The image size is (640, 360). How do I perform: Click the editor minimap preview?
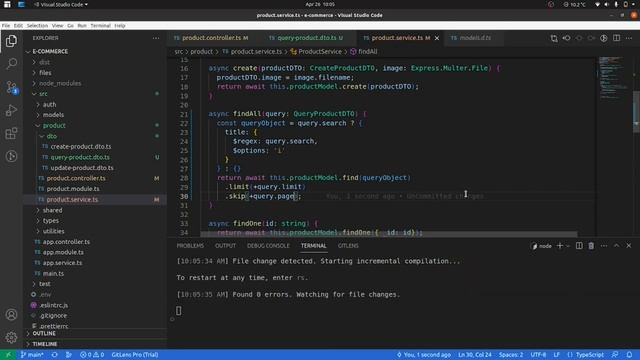(613, 78)
